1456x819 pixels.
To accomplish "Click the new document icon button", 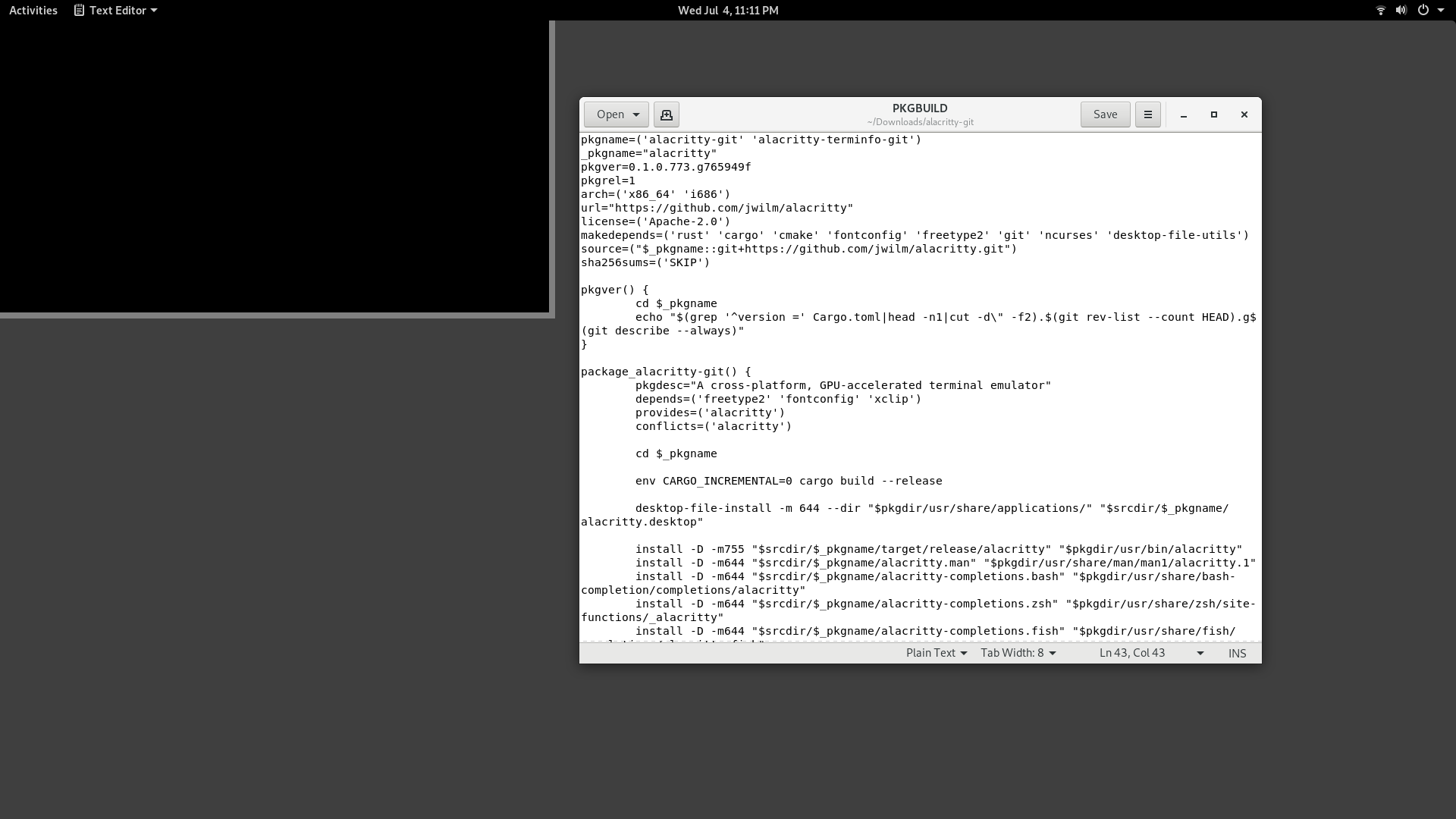I will 667,115.
